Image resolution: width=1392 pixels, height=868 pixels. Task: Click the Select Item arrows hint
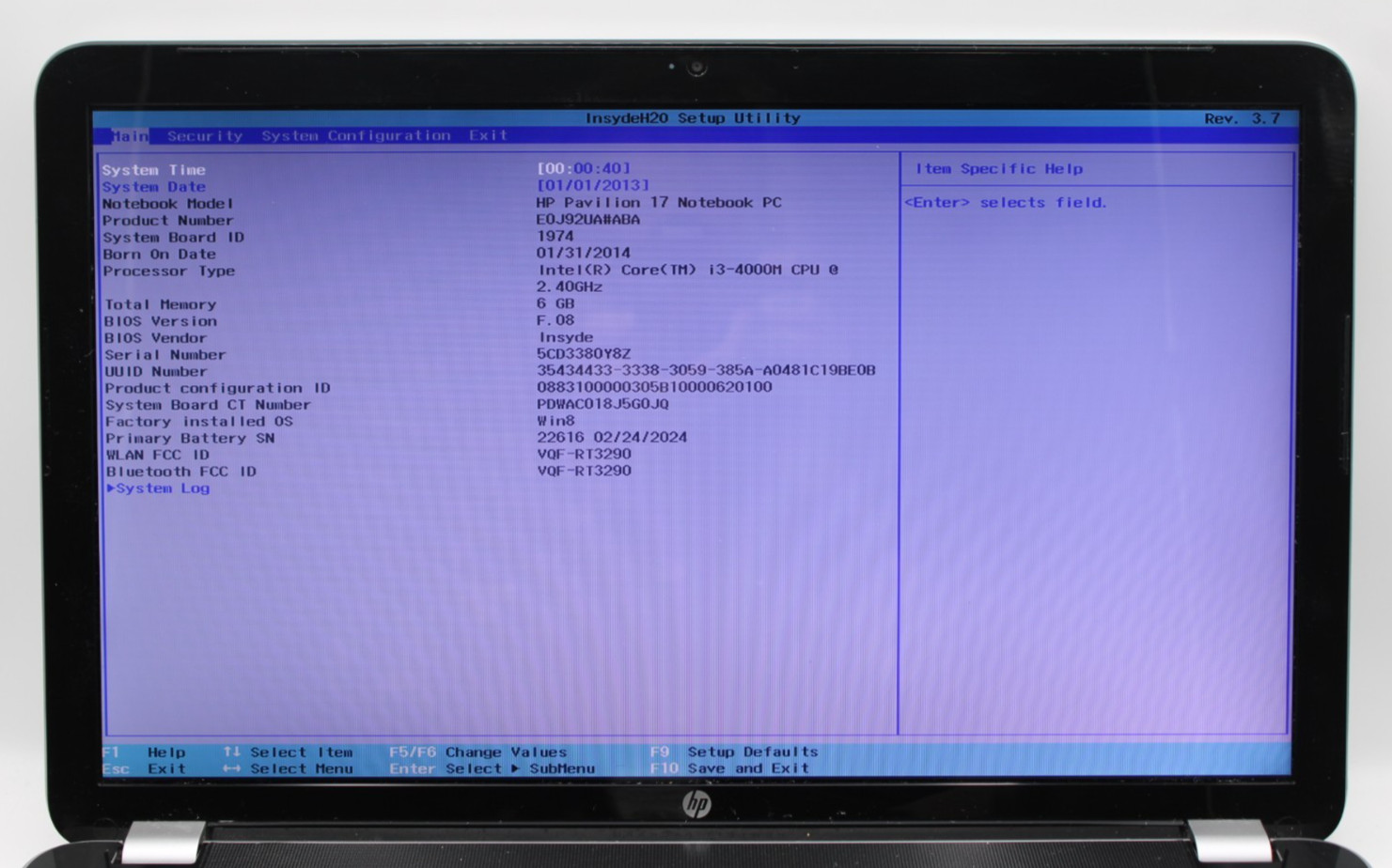(x=288, y=752)
